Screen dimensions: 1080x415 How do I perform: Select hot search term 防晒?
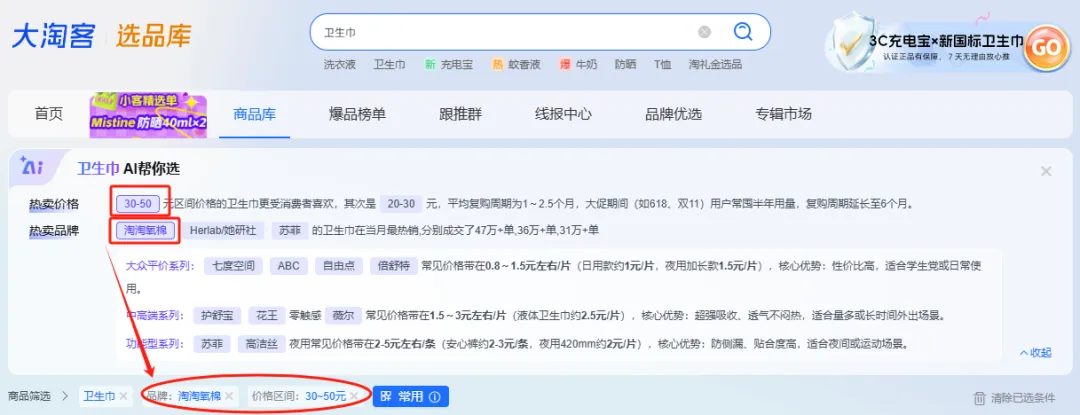pos(625,65)
